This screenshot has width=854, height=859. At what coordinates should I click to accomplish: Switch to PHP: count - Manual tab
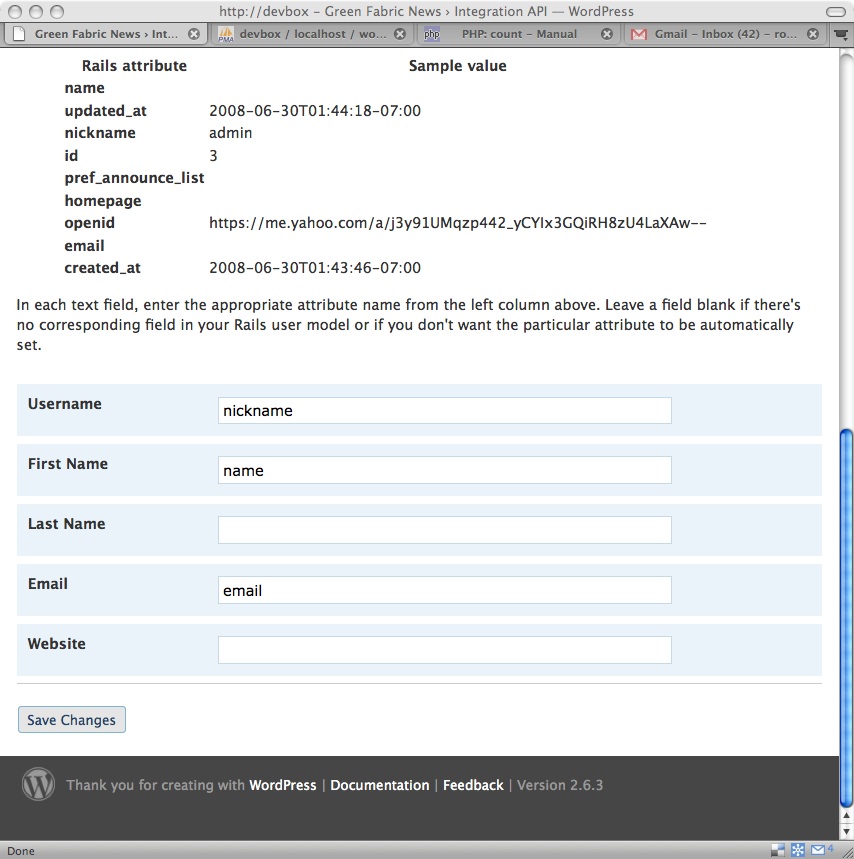[519, 34]
